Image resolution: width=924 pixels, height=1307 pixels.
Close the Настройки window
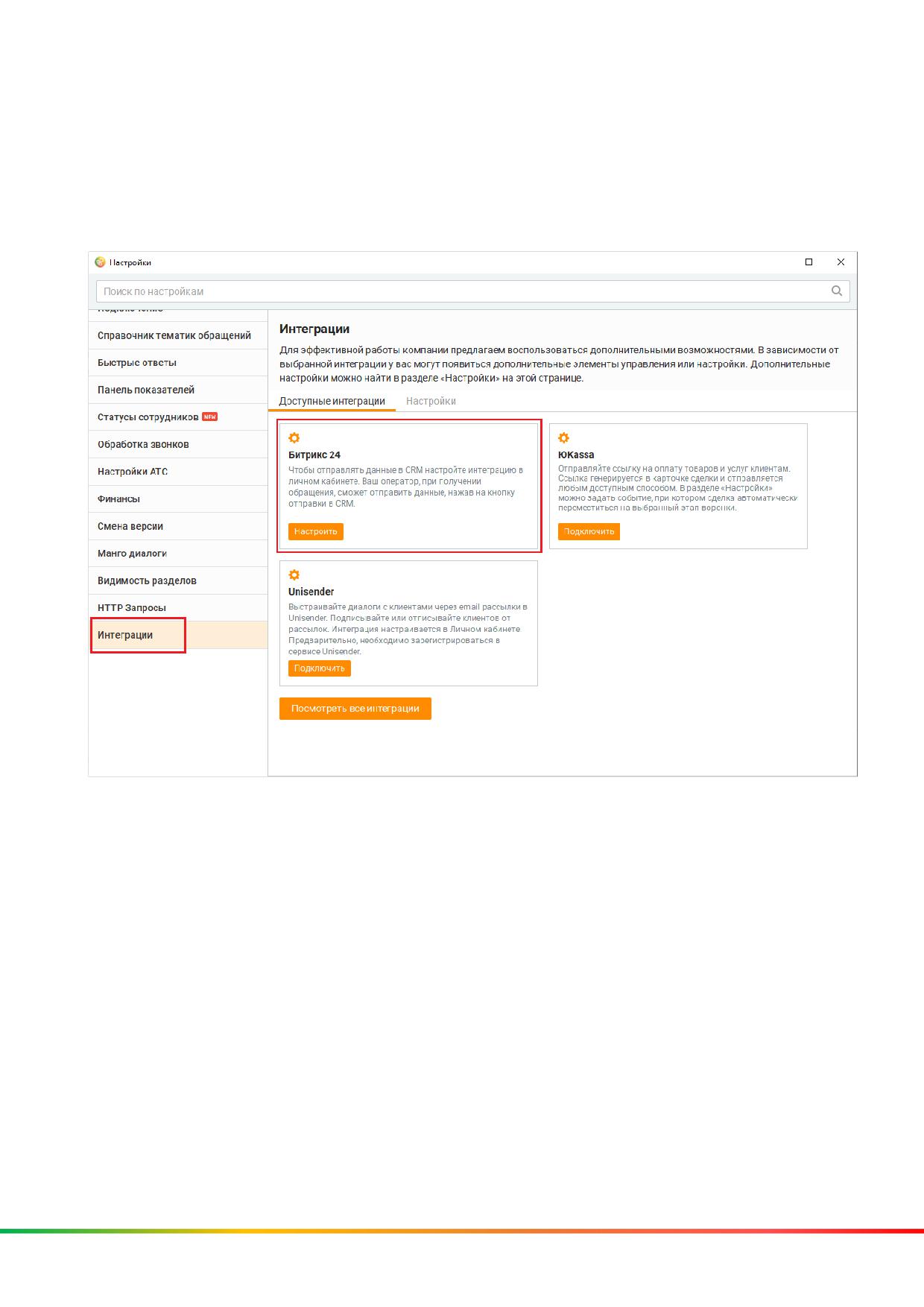pos(841,262)
